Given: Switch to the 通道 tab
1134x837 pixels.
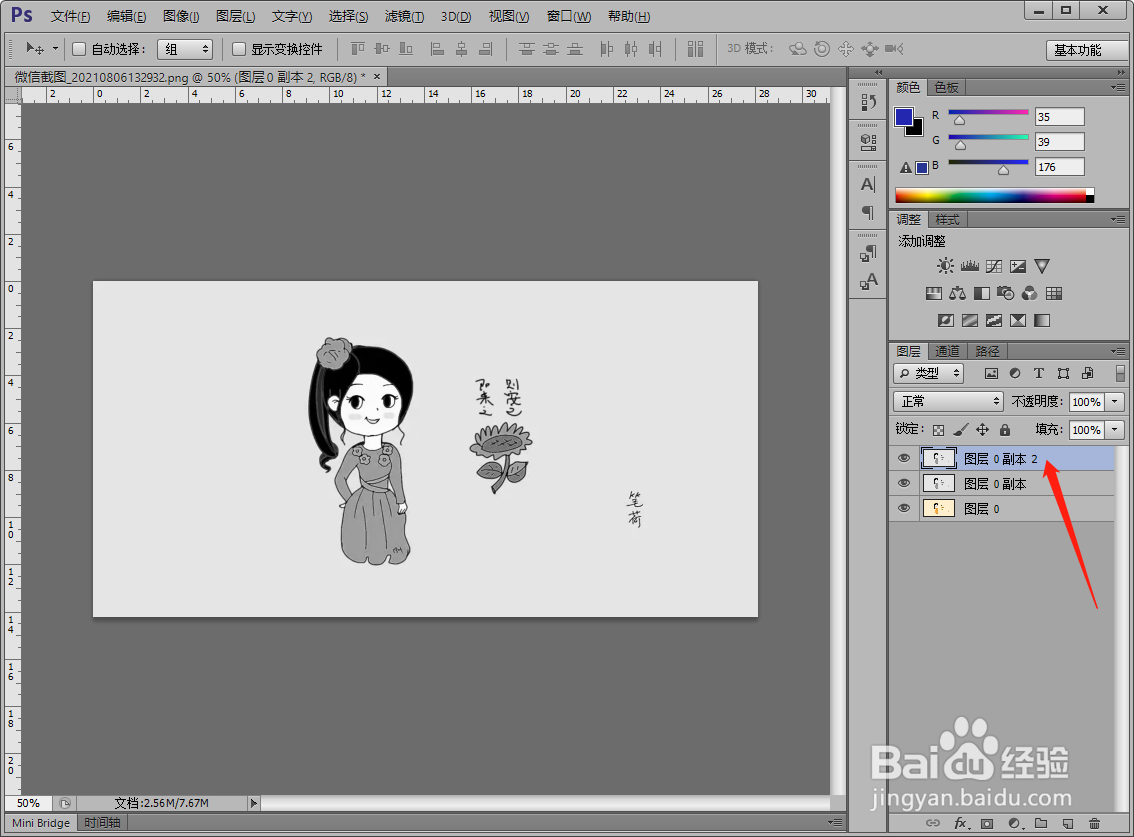Looking at the screenshot, I should click(947, 351).
